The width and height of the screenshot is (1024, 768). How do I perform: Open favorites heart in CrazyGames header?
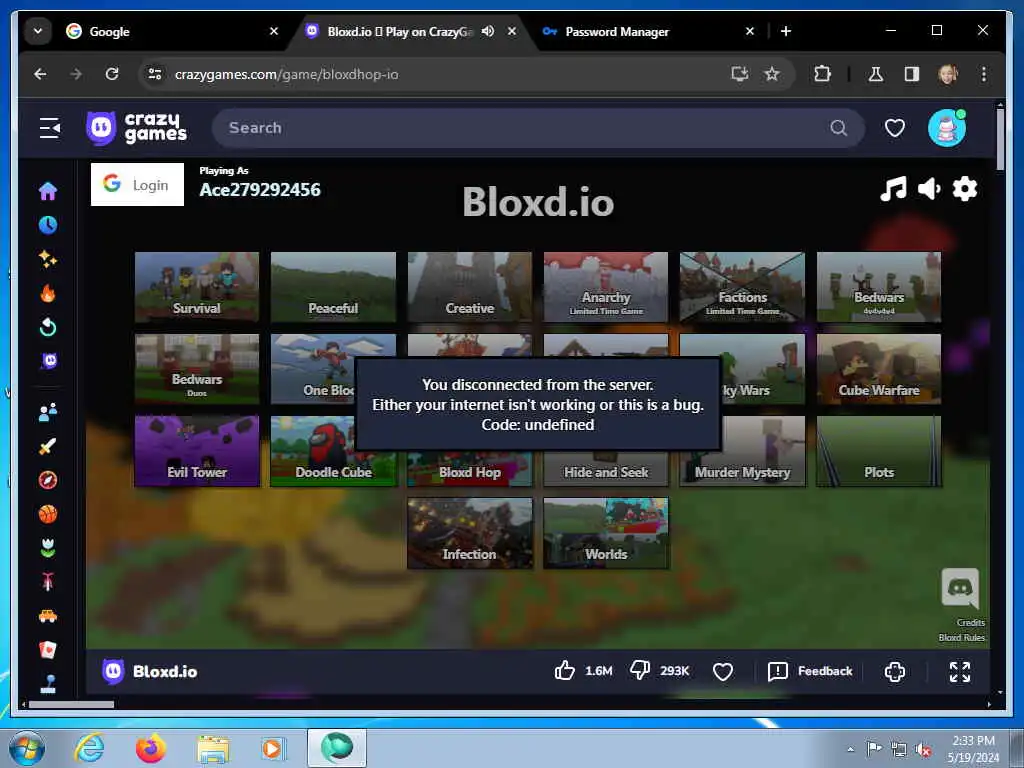tap(894, 128)
